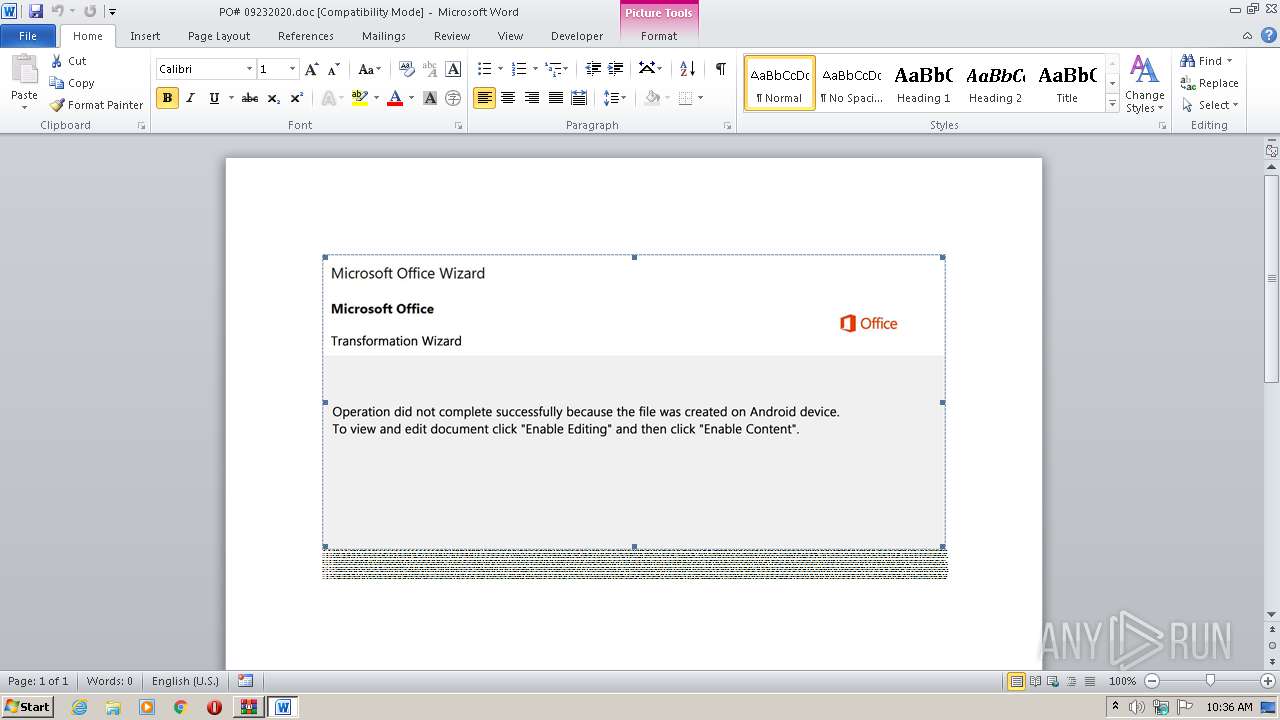Click the Replace button in Editing group
The height and width of the screenshot is (720, 1280).
tap(1209, 83)
